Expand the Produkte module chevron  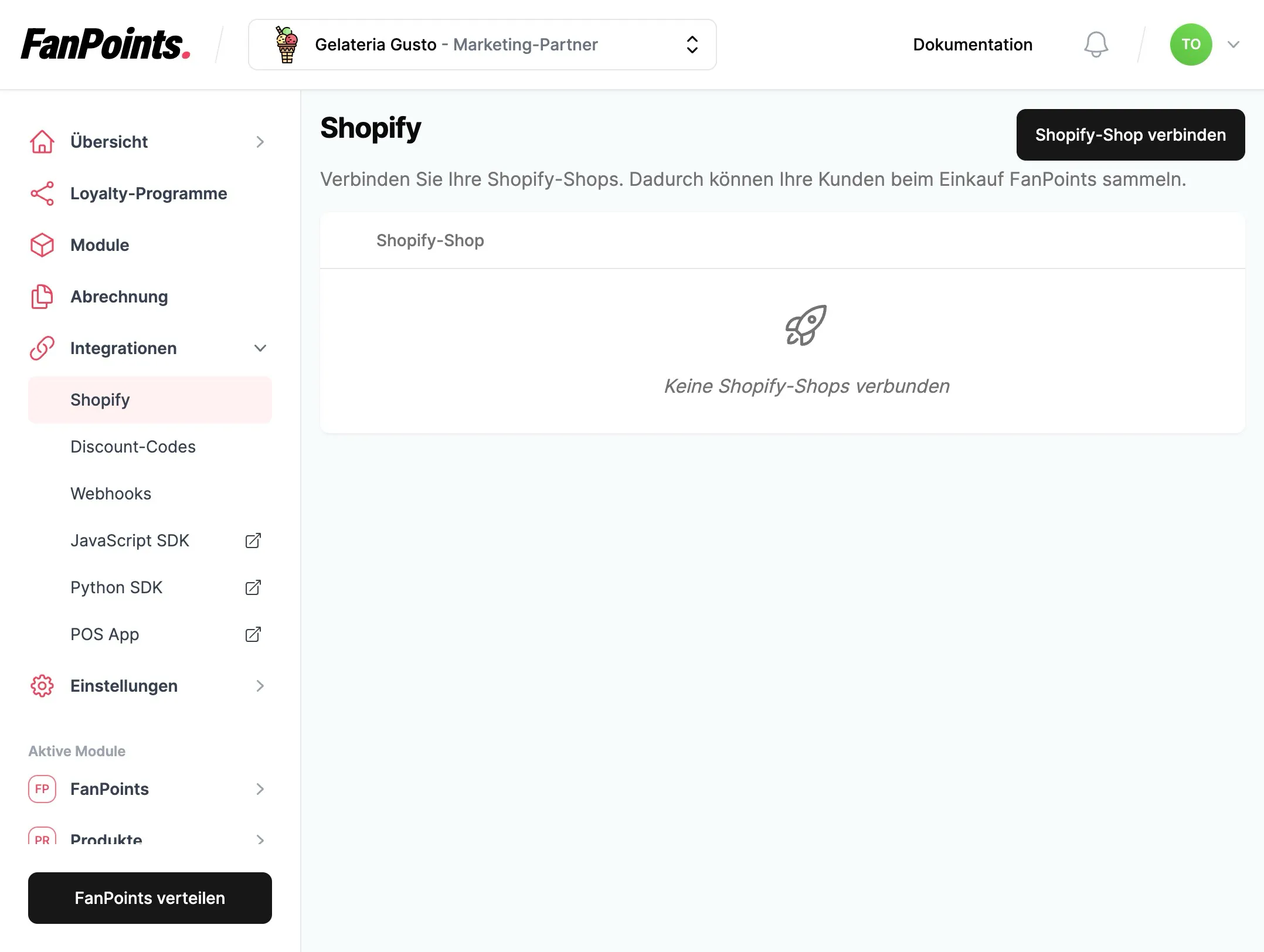point(260,839)
